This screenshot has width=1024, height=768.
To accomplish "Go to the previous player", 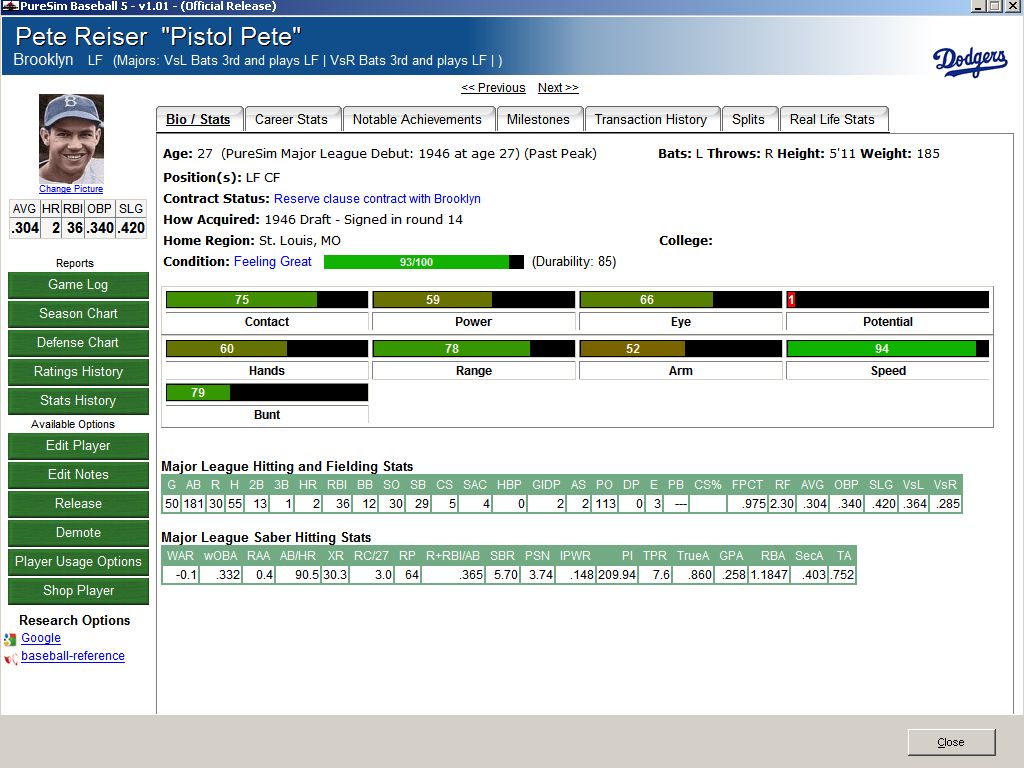I will coord(493,88).
